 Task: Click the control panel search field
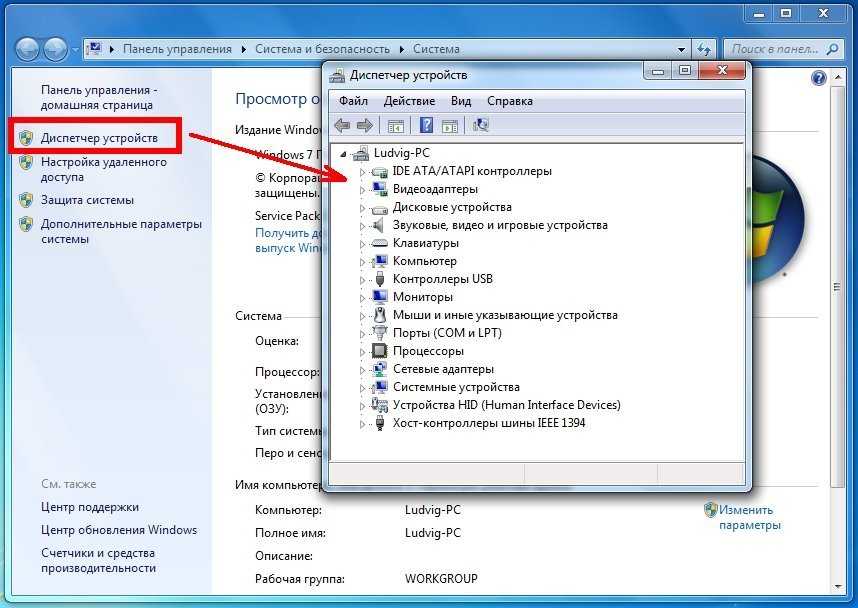775,49
